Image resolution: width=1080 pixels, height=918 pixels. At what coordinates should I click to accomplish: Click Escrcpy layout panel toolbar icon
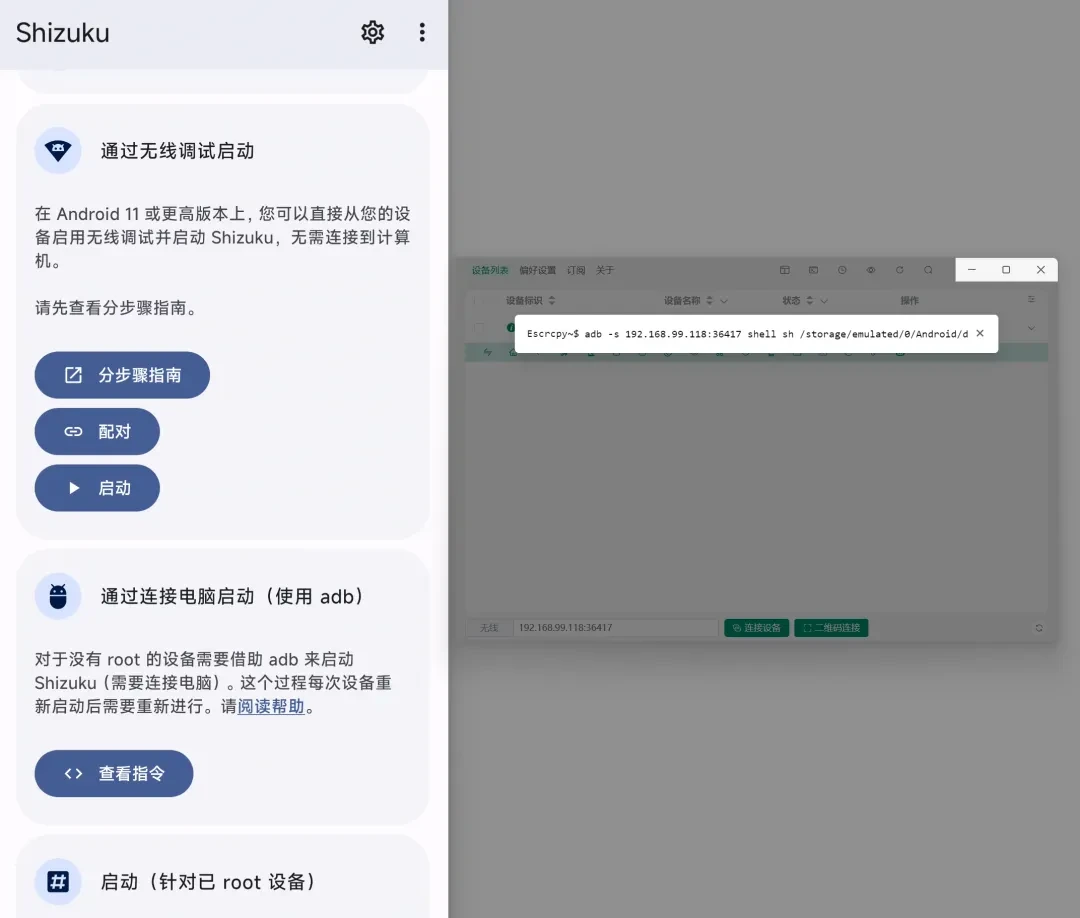pos(785,270)
